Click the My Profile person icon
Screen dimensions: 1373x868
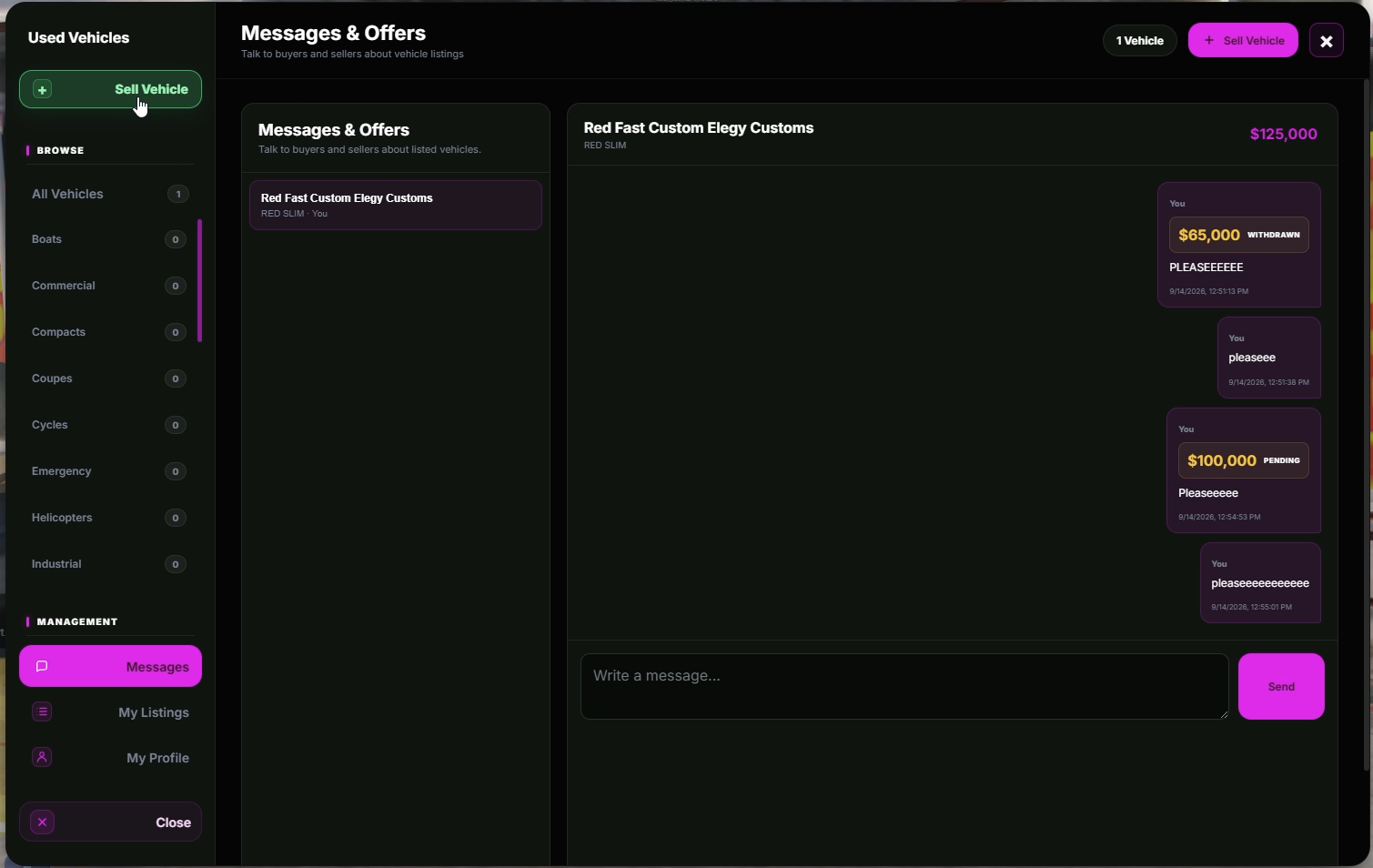click(x=42, y=757)
